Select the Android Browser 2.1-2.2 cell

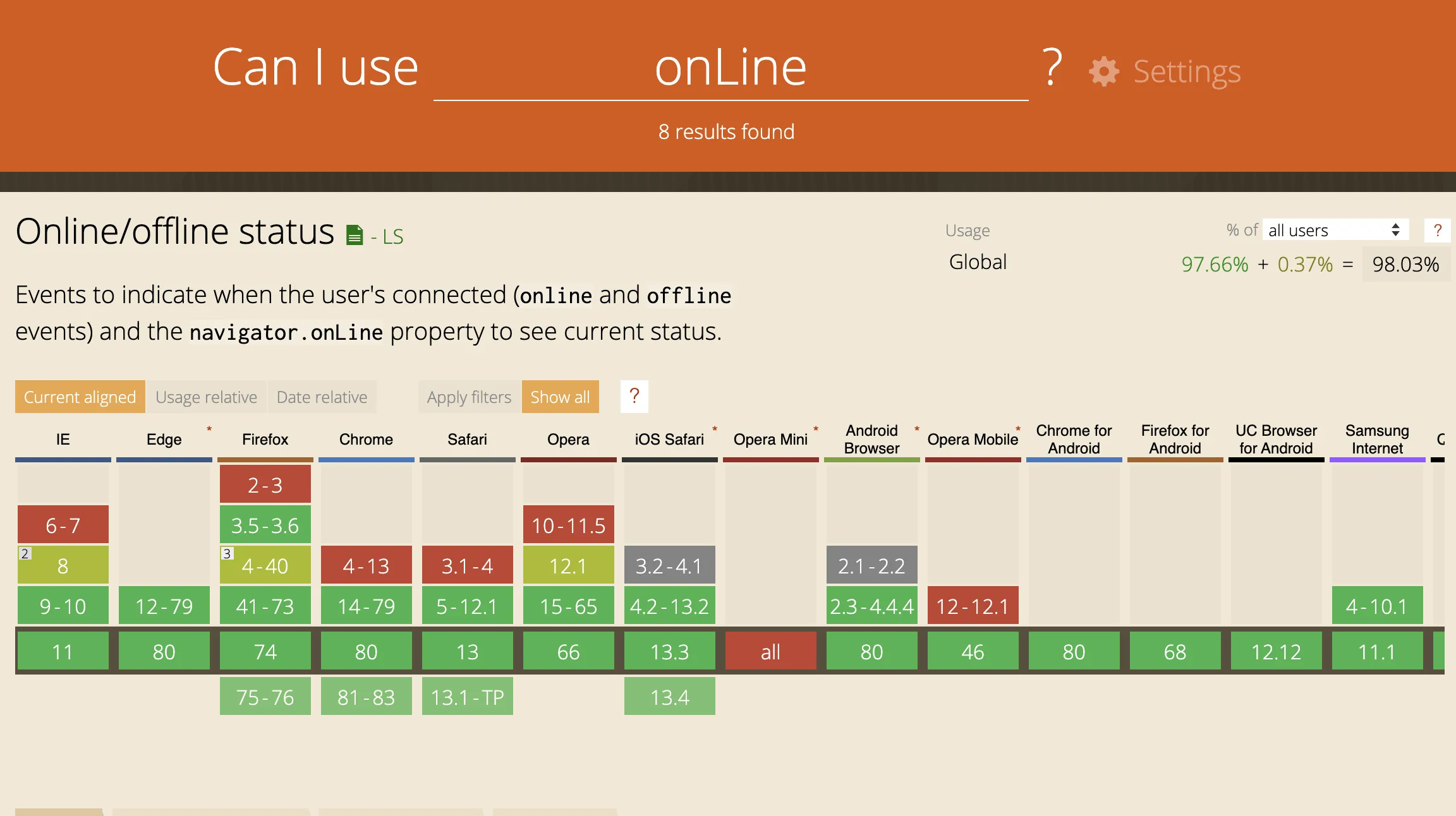(x=872, y=565)
